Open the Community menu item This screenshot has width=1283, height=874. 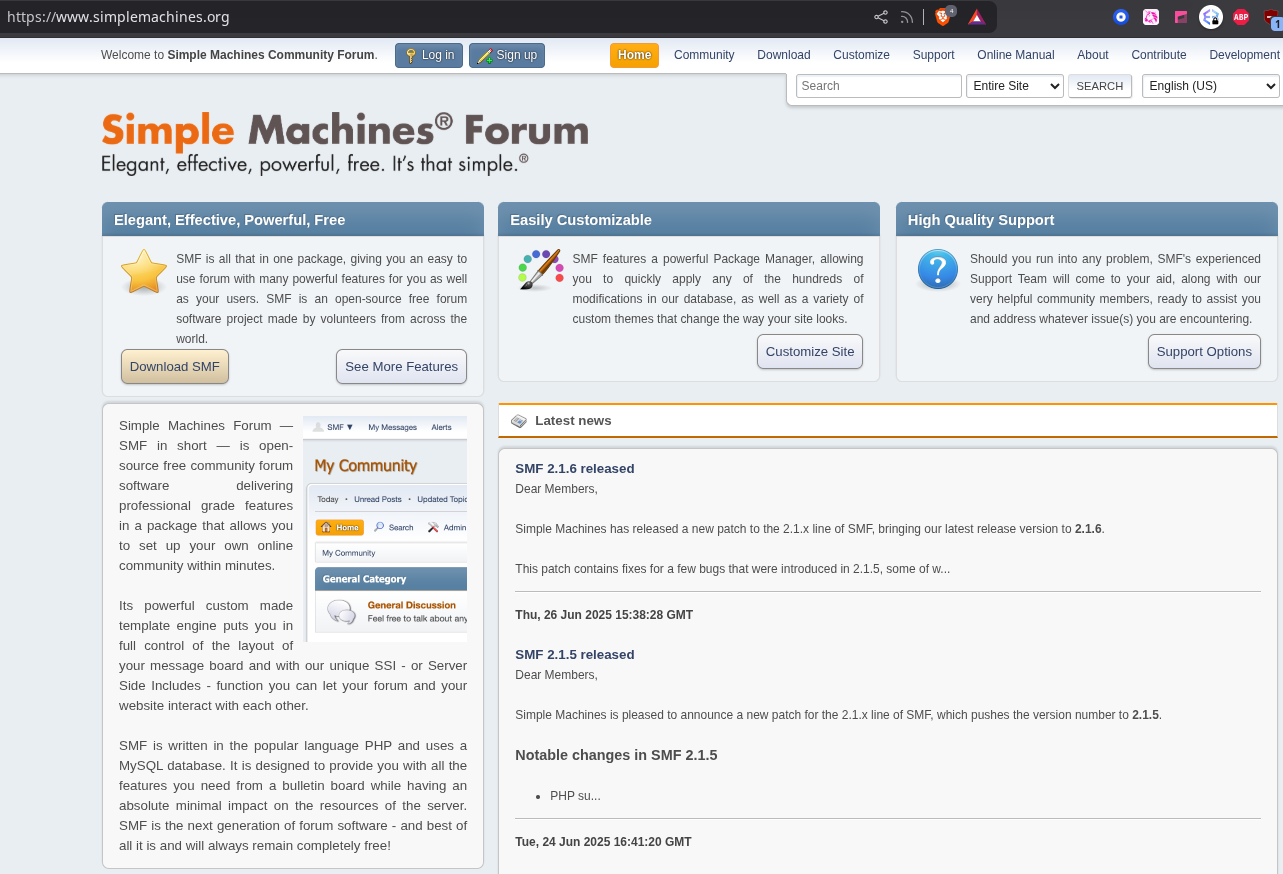[704, 55]
